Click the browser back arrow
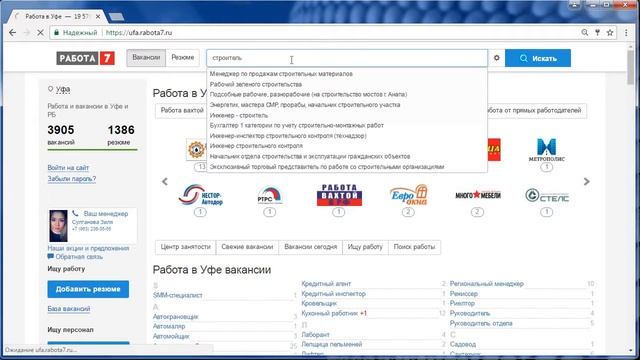This screenshot has height=360, width=640. point(13,33)
